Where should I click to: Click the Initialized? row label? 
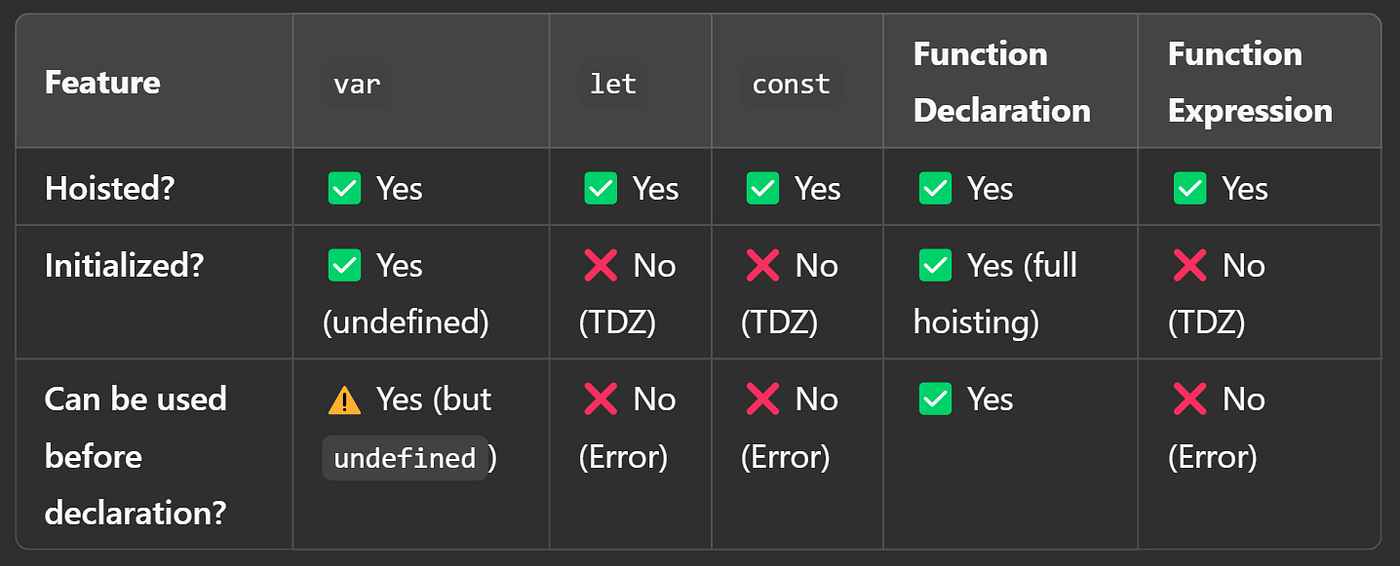(x=123, y=265)
